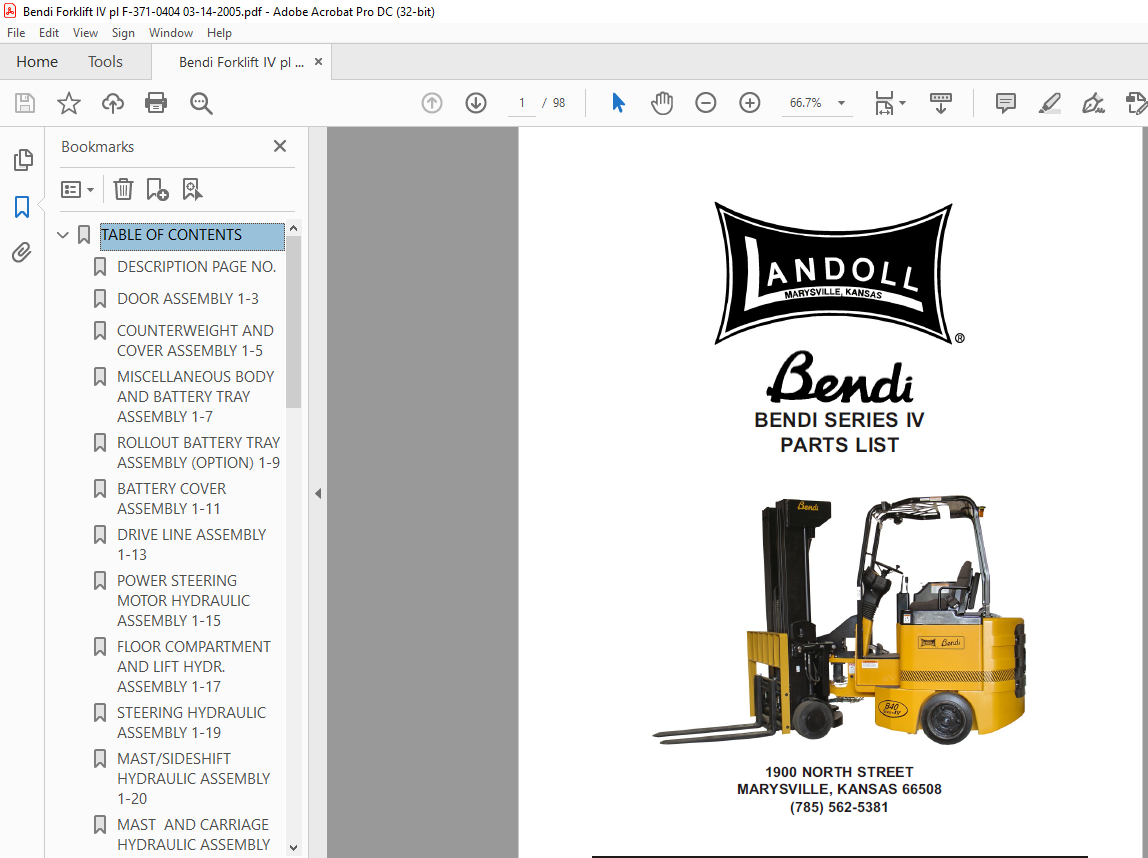The image size is (1148, 858).
Task: Zoom in with plus icon
Action: pos(750,103)
